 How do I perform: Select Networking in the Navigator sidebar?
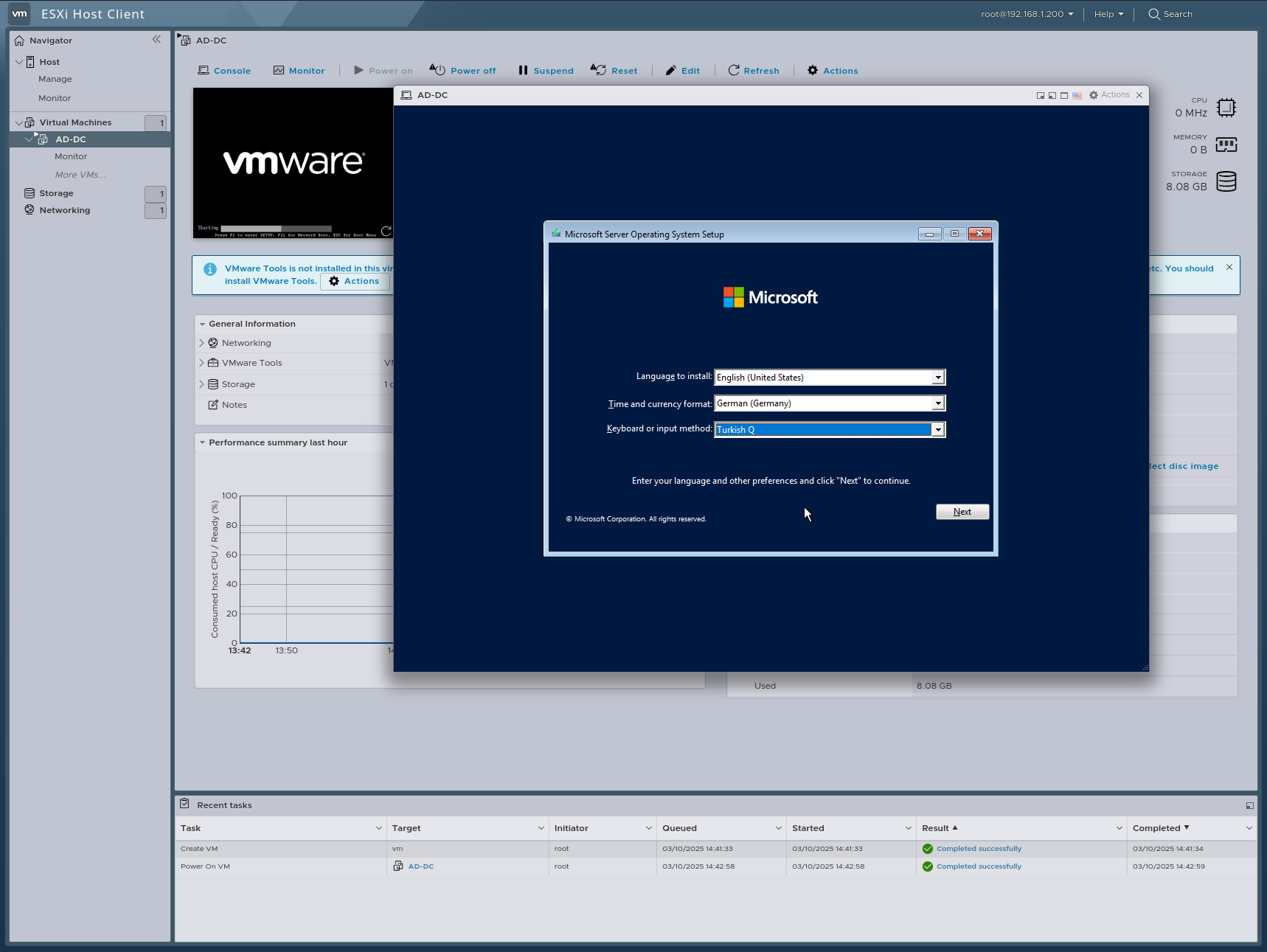pos(66,209)
